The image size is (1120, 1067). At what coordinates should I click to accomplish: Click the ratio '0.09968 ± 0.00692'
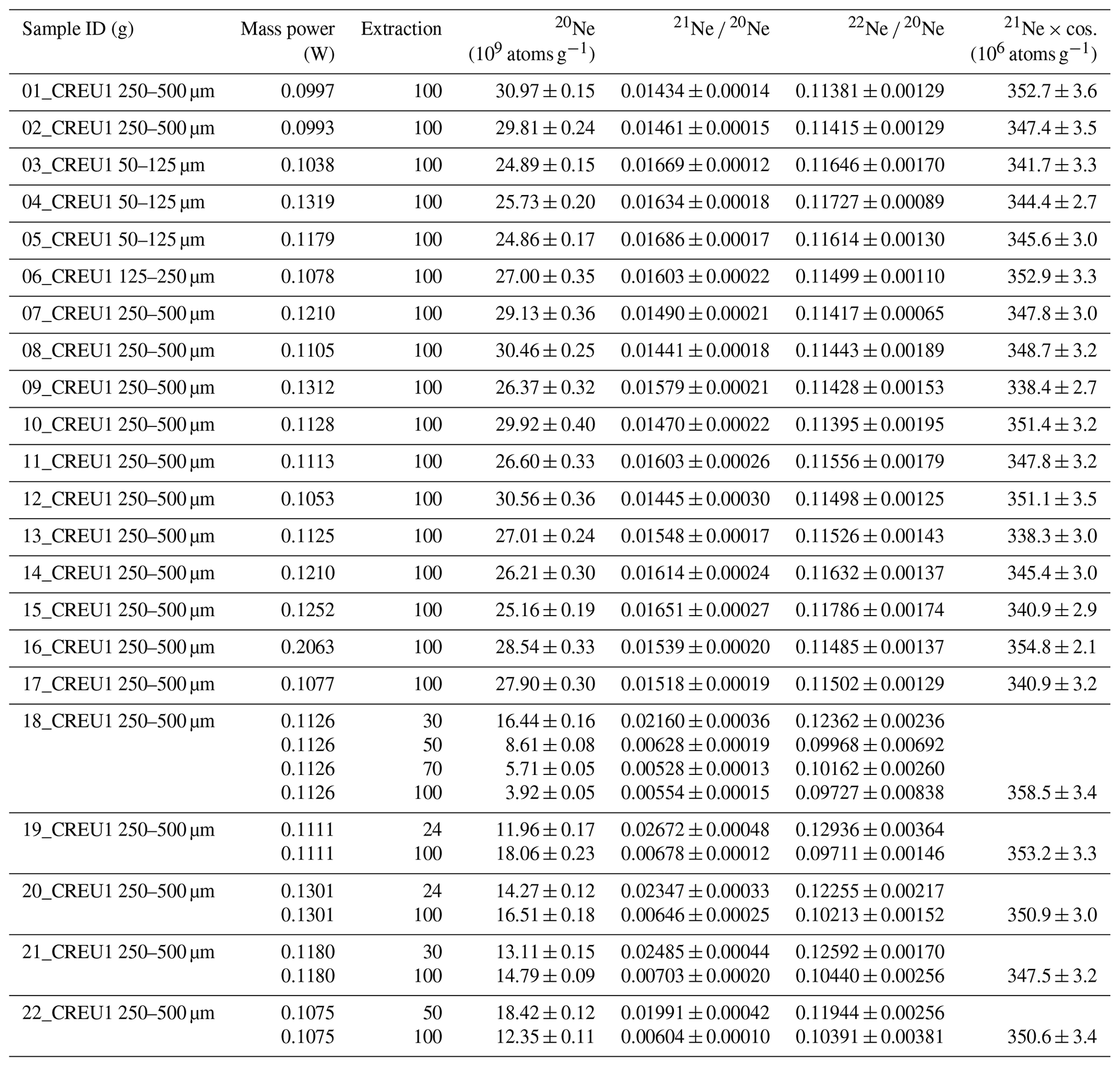click(x=870, y=745)
